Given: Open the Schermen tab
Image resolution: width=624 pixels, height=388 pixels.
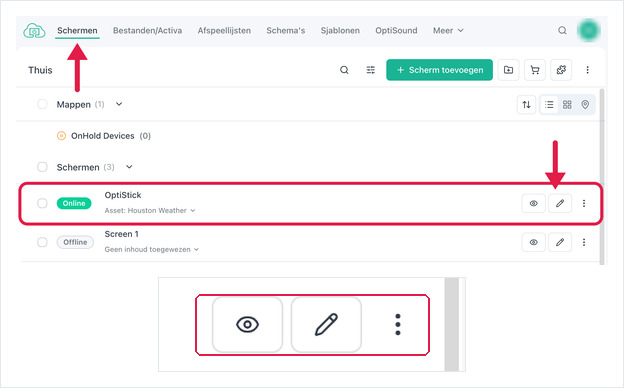Looking at the screenshot, I should point(77,31).
